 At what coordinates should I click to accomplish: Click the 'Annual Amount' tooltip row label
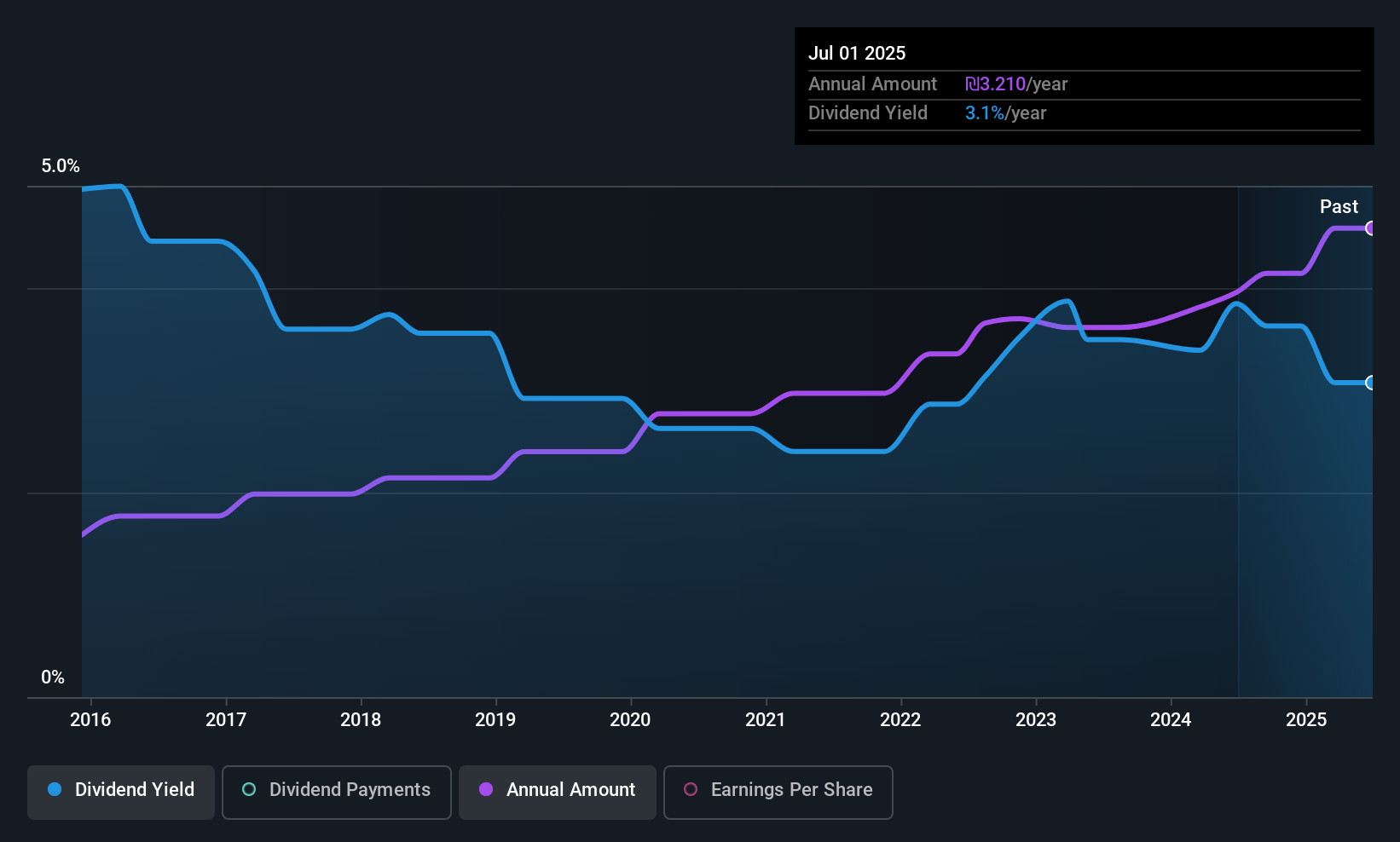point(872,84)
